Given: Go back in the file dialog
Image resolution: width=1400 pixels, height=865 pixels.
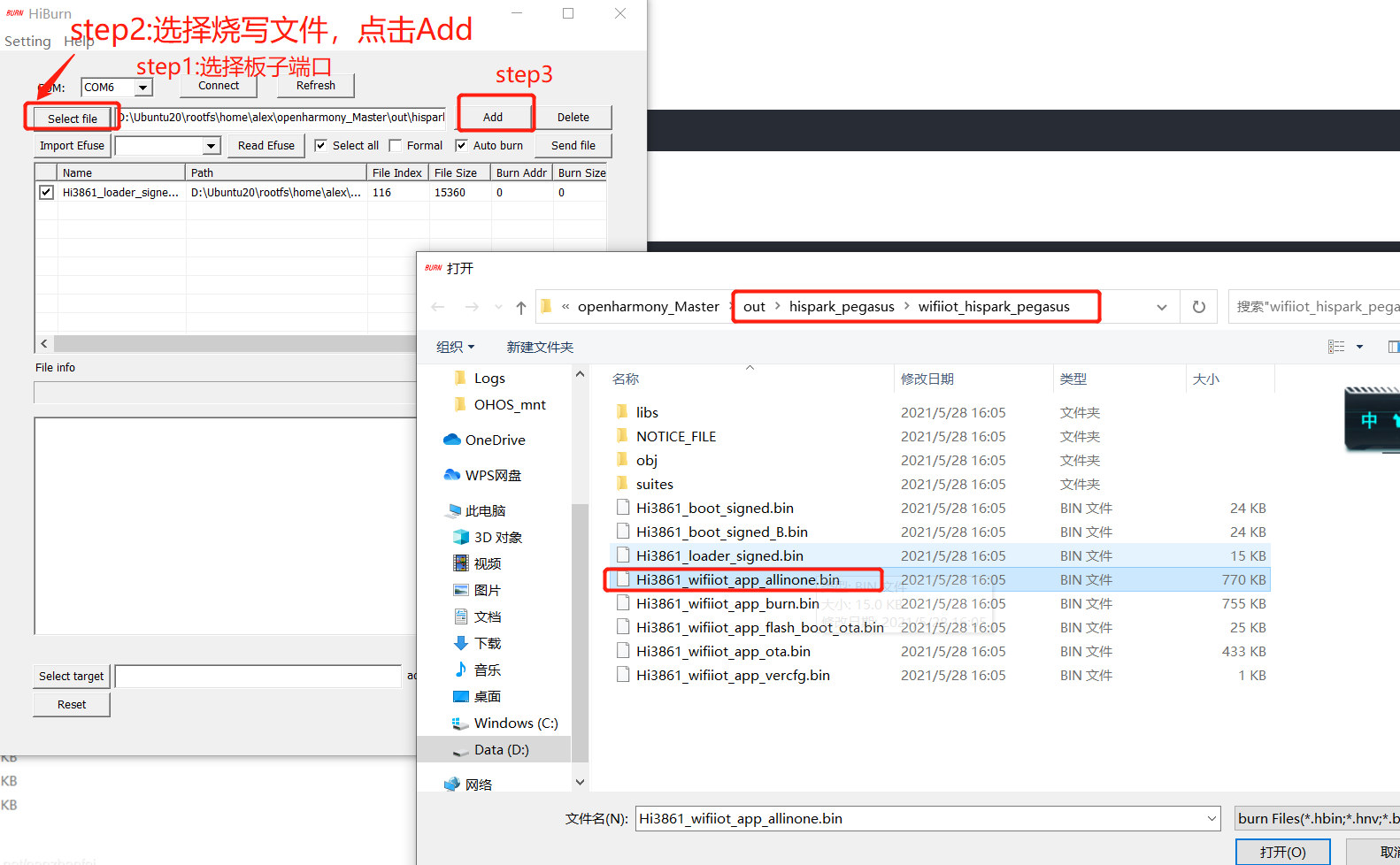Looking at the screenshot, I should click(x=438, y=307).
